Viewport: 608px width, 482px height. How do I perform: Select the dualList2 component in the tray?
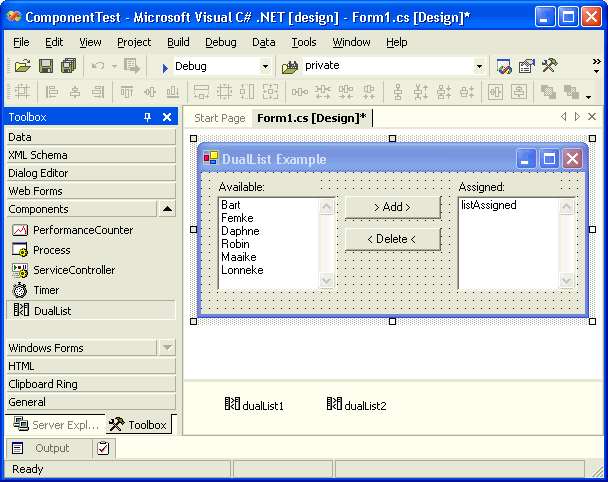pyautogui.click(x=357, y=405)
